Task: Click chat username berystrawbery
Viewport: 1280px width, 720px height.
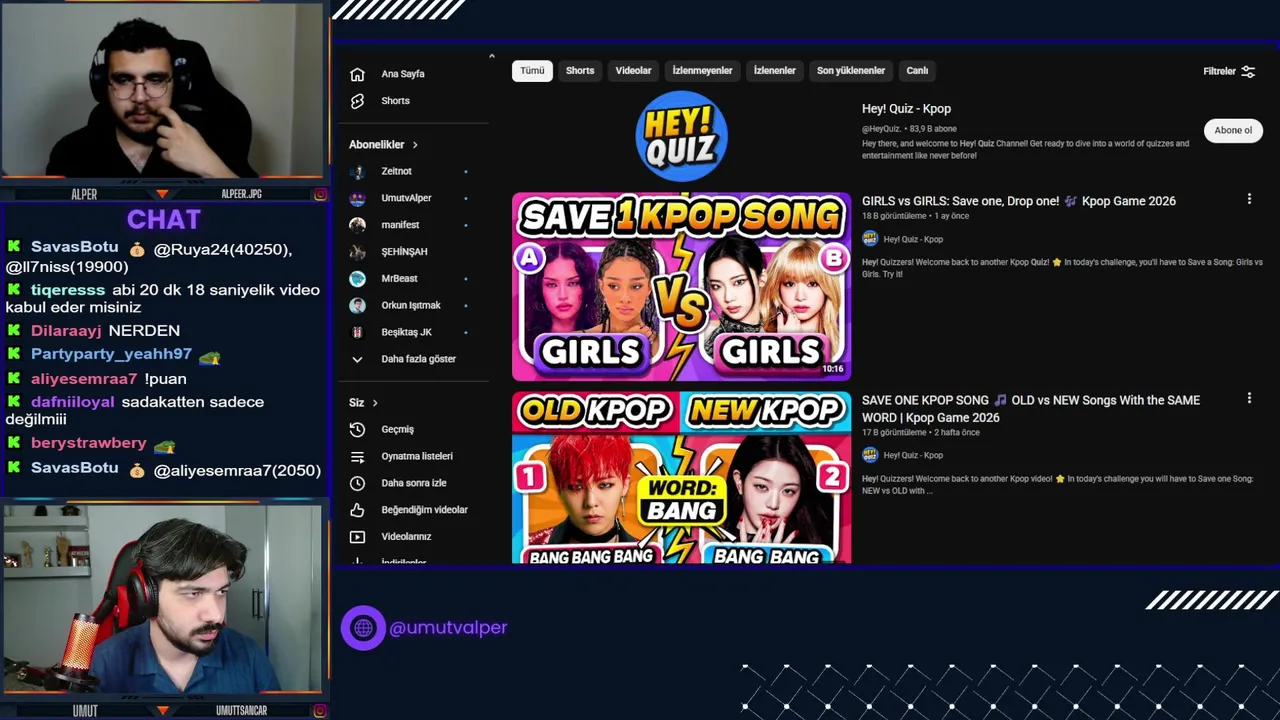Action: click(88, 443)
